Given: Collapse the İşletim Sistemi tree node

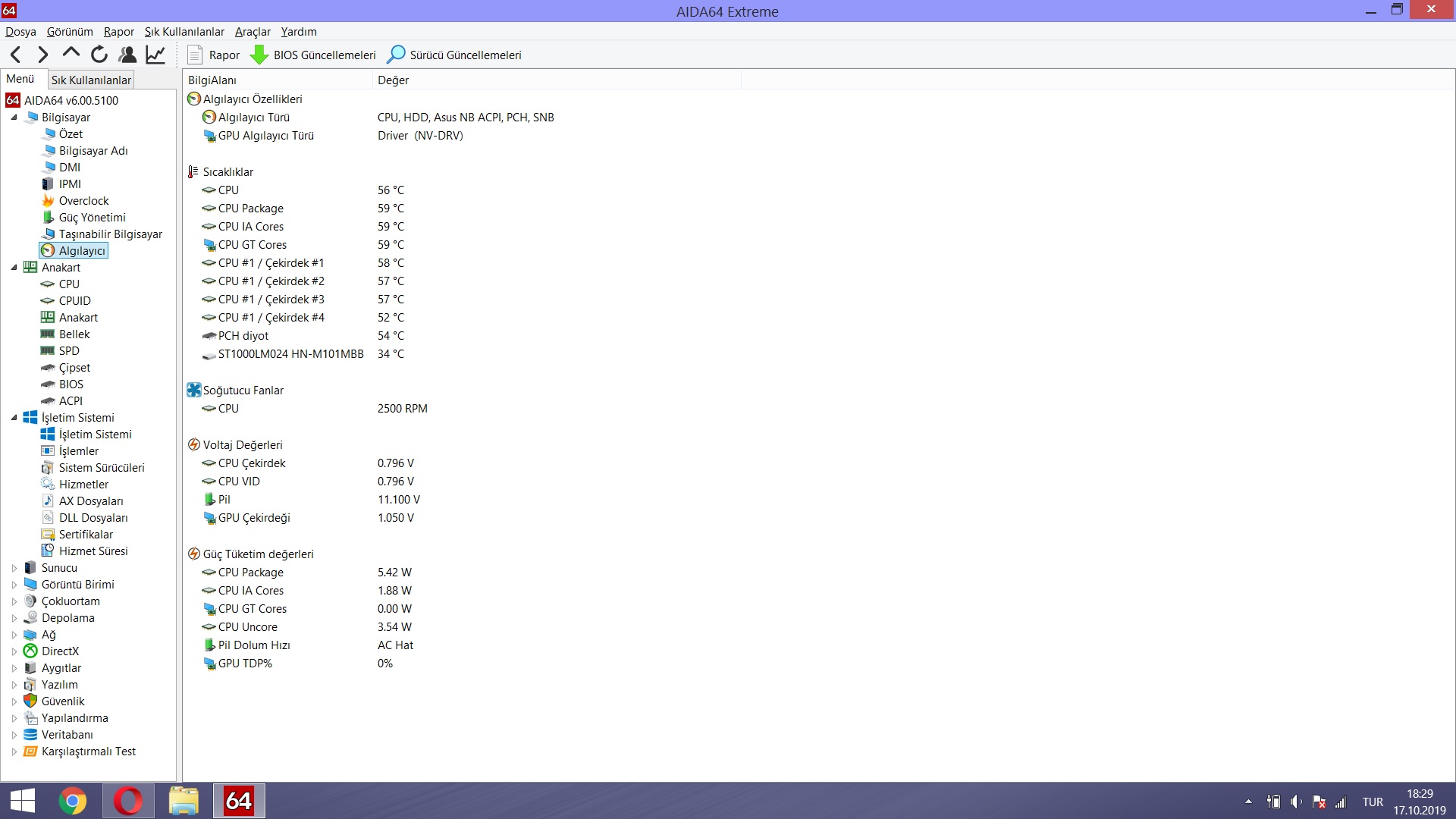Looking at the screenshot, I should coord(14,418).
